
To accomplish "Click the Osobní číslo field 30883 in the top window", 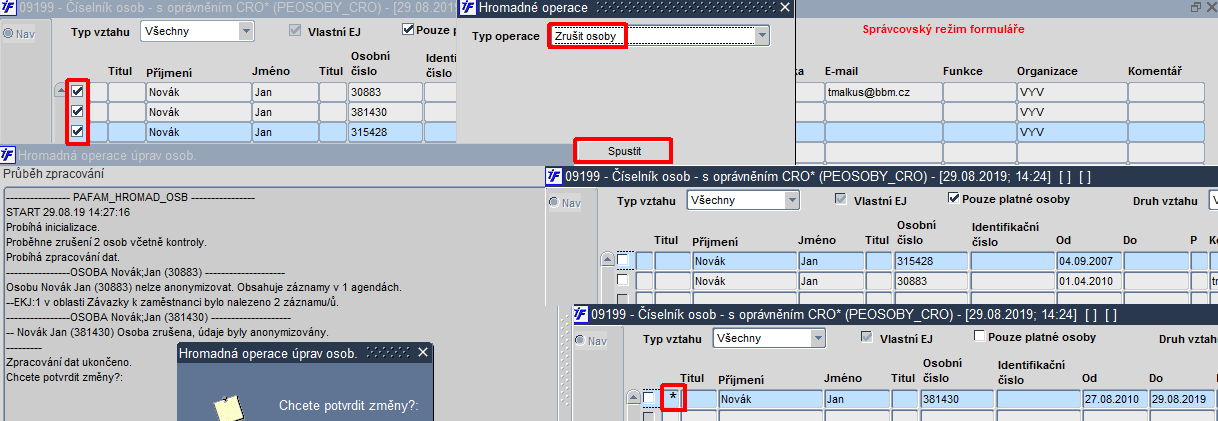I will click(385, 91).
